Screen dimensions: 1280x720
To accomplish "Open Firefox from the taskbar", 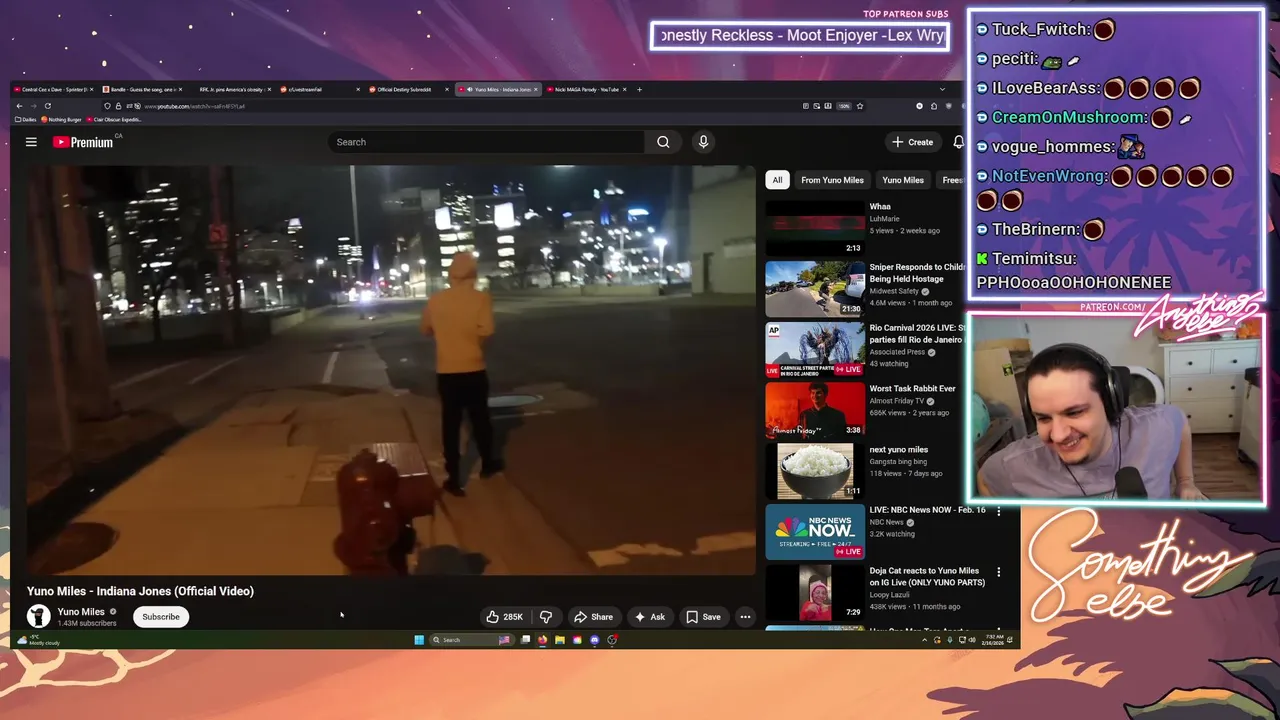I will (543, 640).
